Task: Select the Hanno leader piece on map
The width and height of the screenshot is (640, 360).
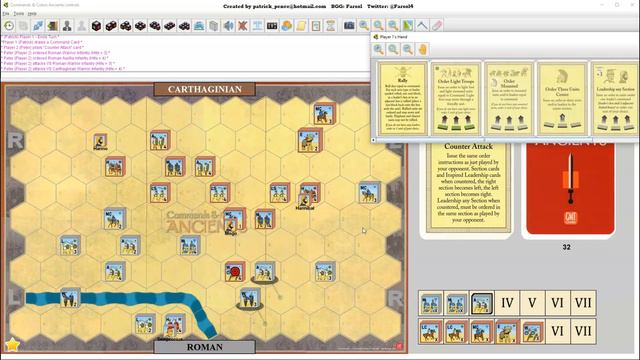Action: [x=100, y=142]
